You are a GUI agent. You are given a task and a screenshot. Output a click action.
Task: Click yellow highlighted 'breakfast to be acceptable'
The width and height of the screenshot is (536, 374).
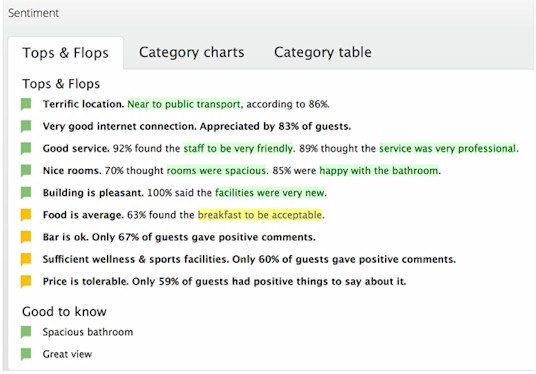[260, 215]
